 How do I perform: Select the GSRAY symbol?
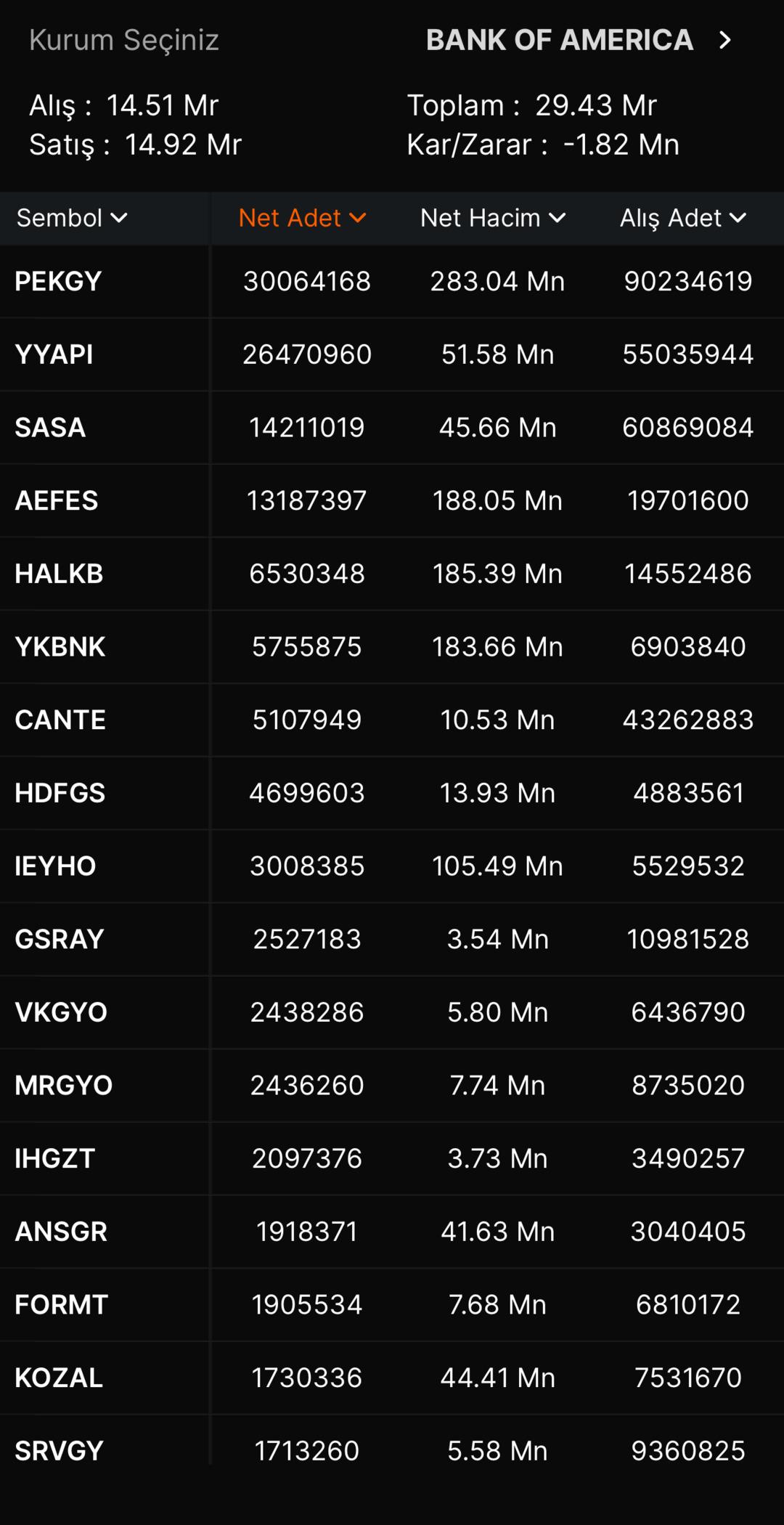click(x=60, y=939)
